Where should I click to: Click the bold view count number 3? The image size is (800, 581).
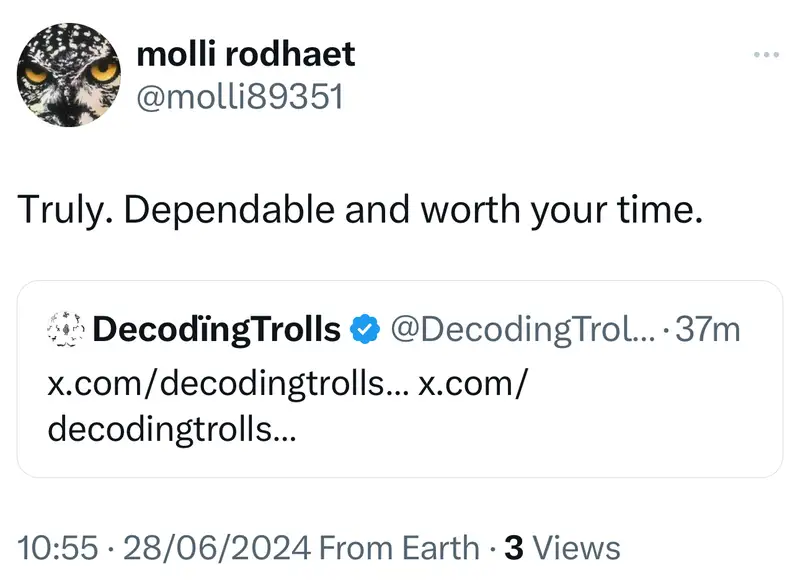click(515, 547)
